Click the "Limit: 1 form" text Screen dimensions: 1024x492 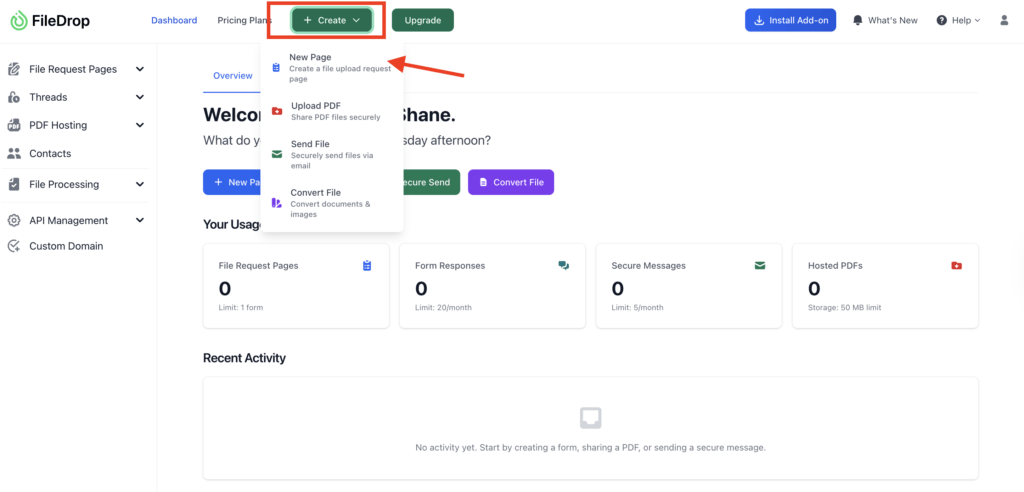coord(241,308)
